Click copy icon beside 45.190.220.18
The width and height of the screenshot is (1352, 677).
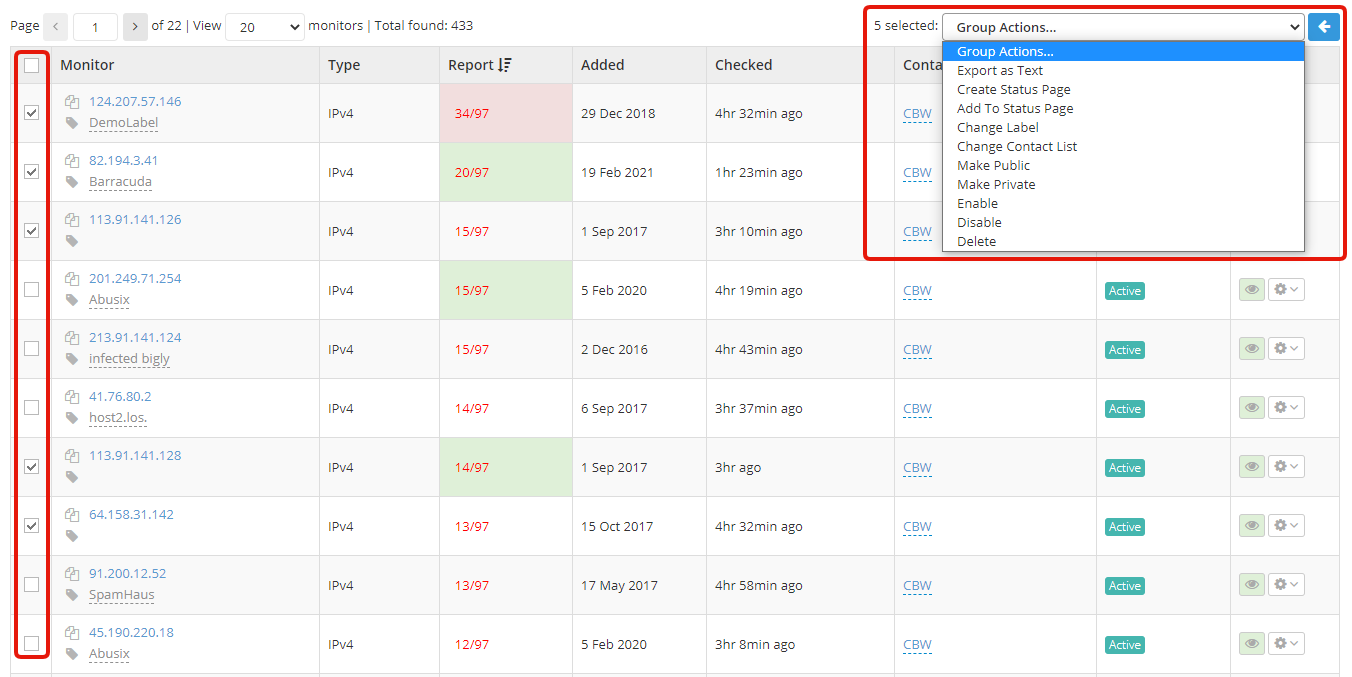click(72, 633)
